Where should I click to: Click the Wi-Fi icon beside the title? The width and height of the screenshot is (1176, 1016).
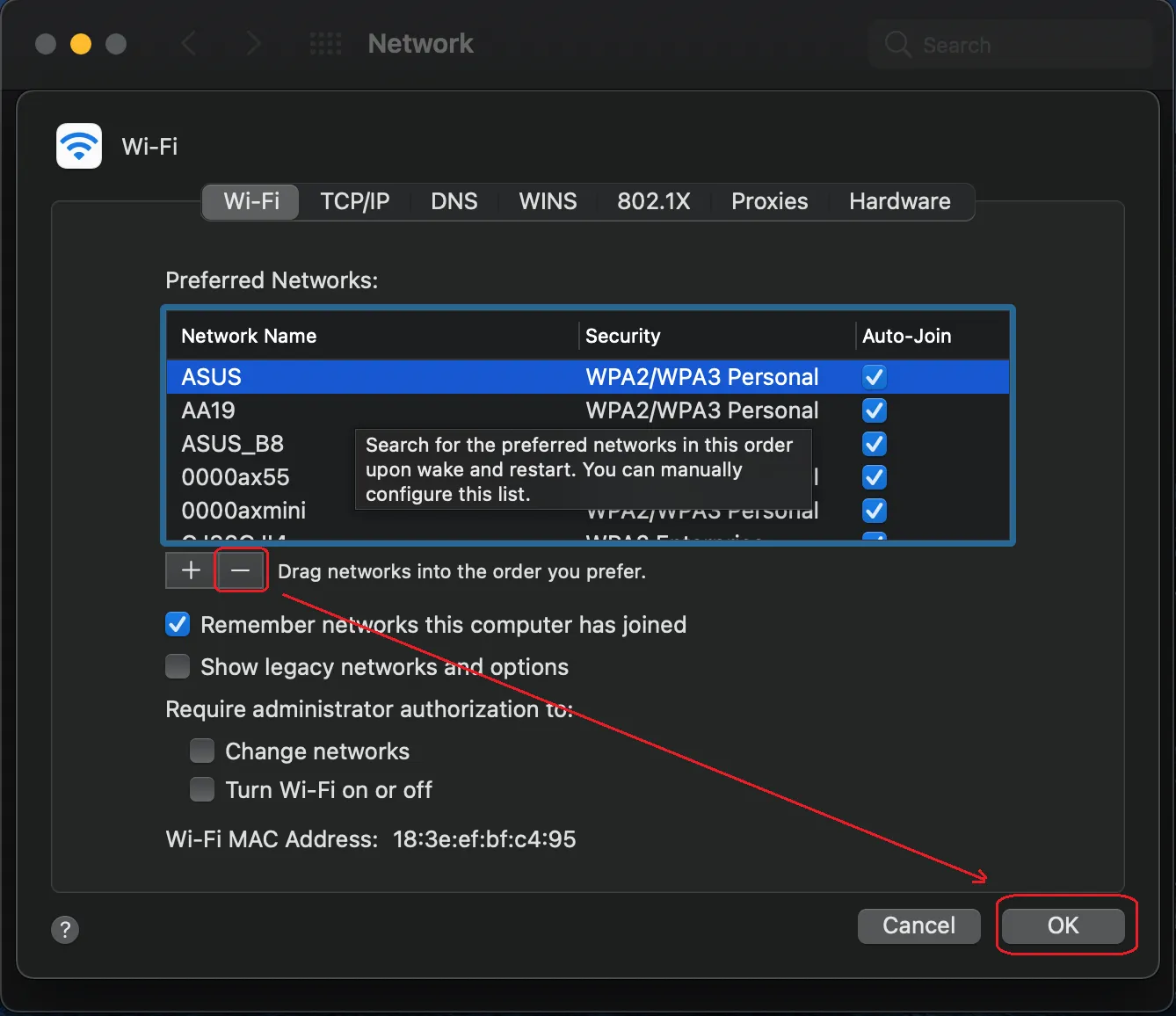coord(79,146)
